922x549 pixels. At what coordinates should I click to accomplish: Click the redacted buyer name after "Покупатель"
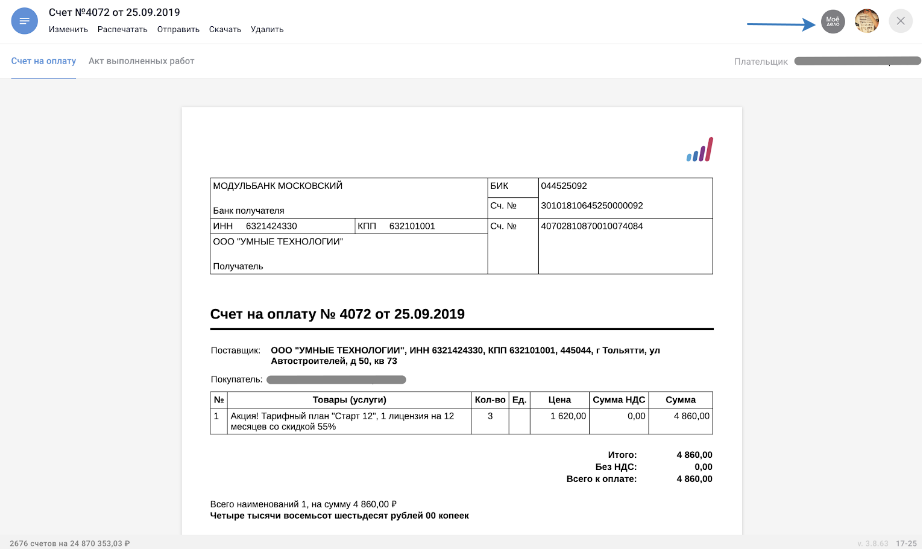point(336,380)
